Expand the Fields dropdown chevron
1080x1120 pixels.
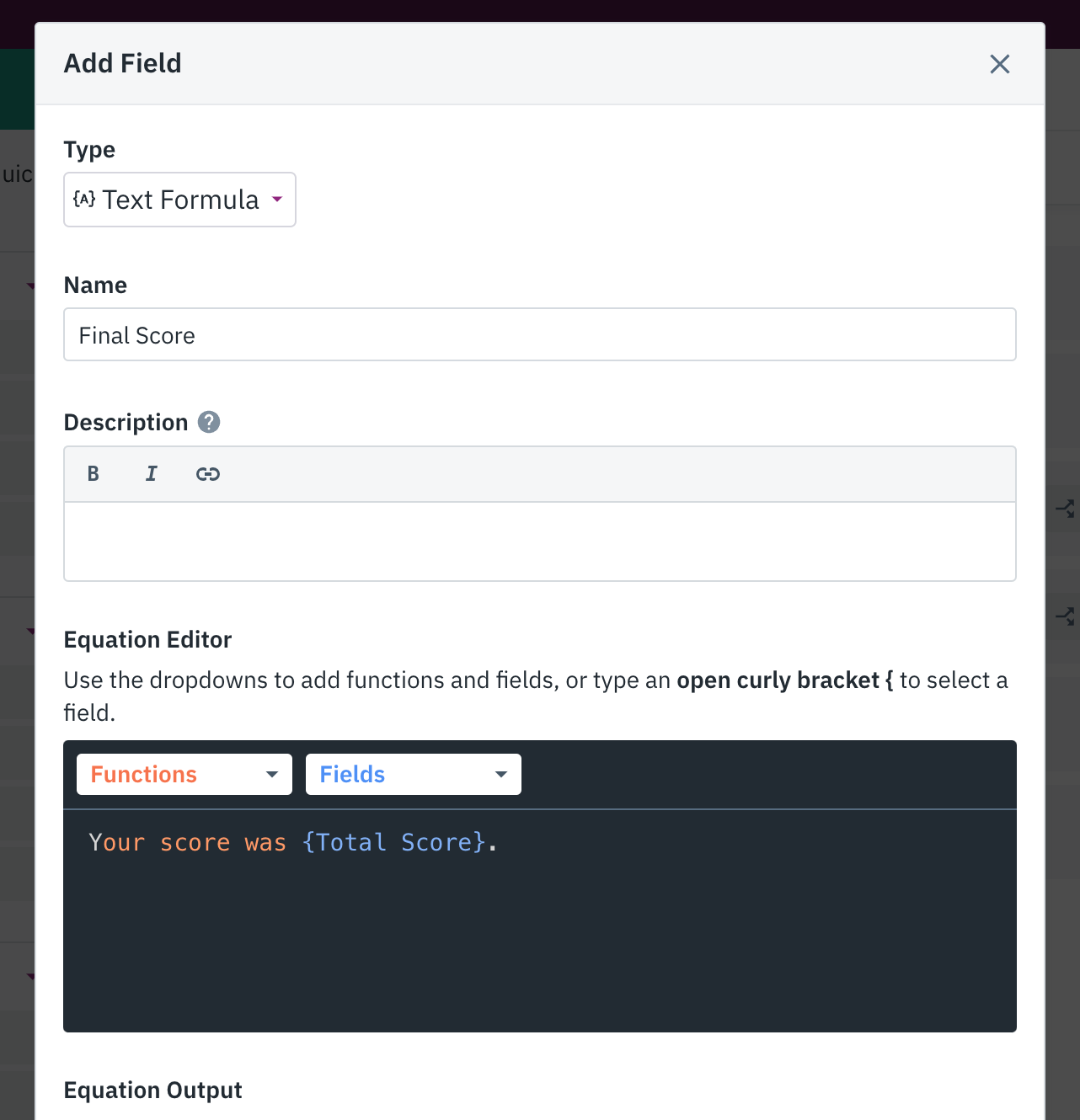tap(500, 774)
